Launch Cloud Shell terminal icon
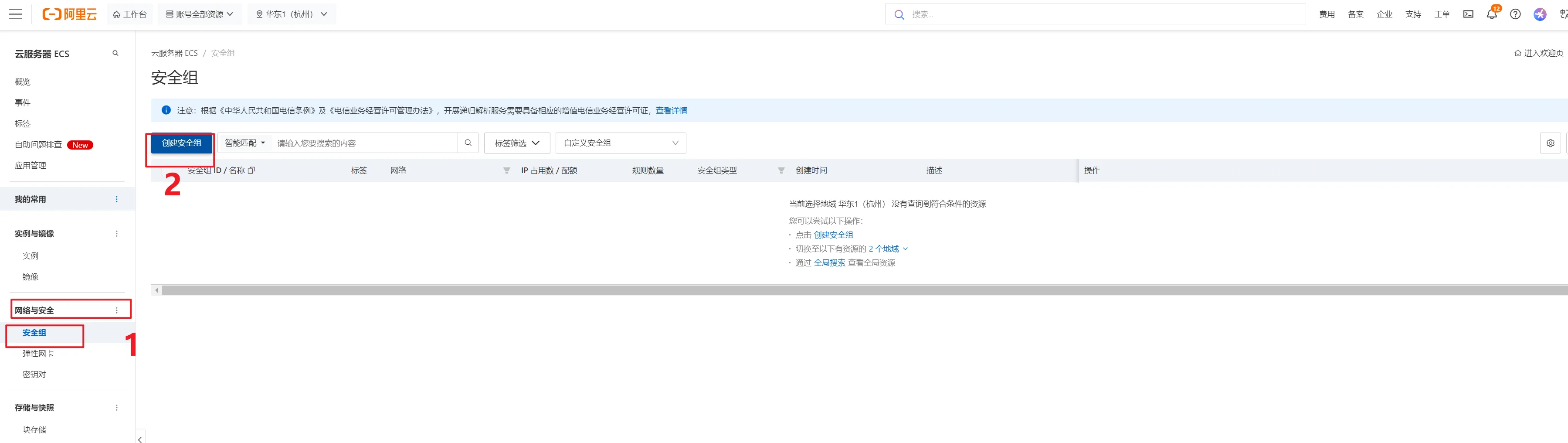The height and width of the screenshot is (443, 1568). tap(1468, 14)
